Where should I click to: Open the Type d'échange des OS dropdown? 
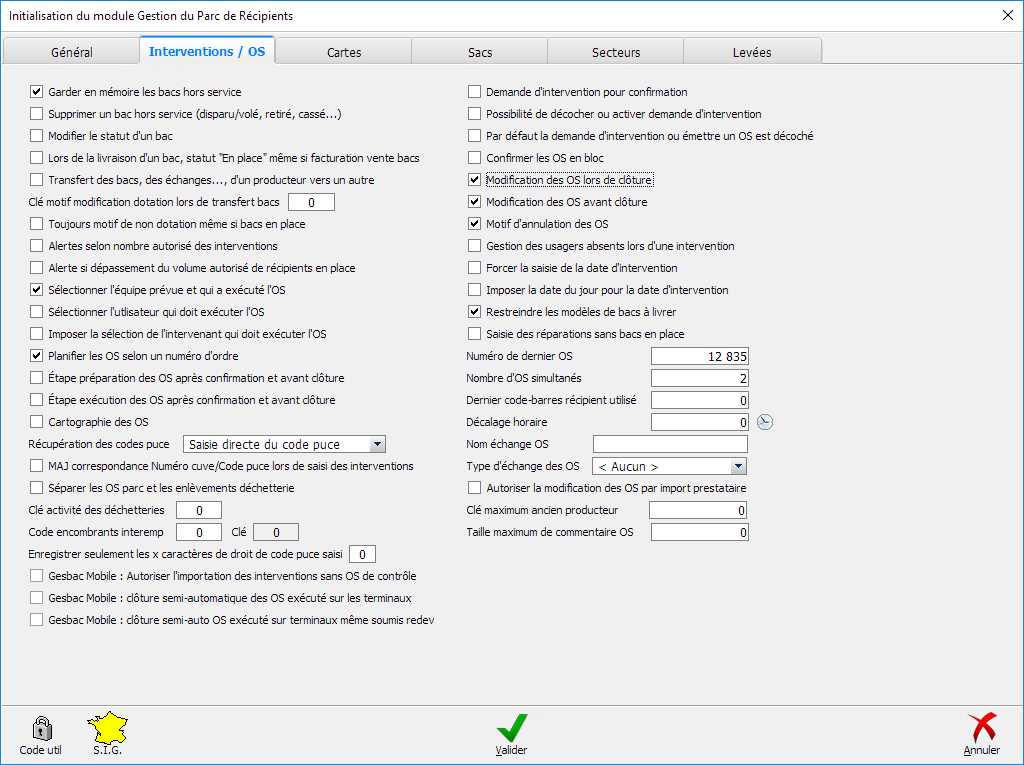click(x=738, y=466)
